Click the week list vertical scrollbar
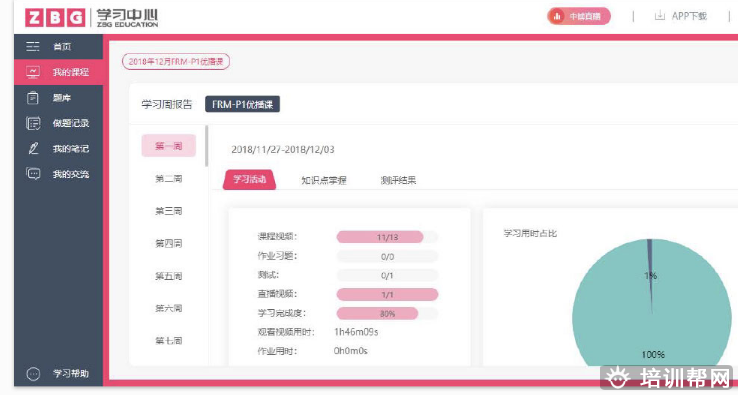The image size is (738, 395). point(207,146)
